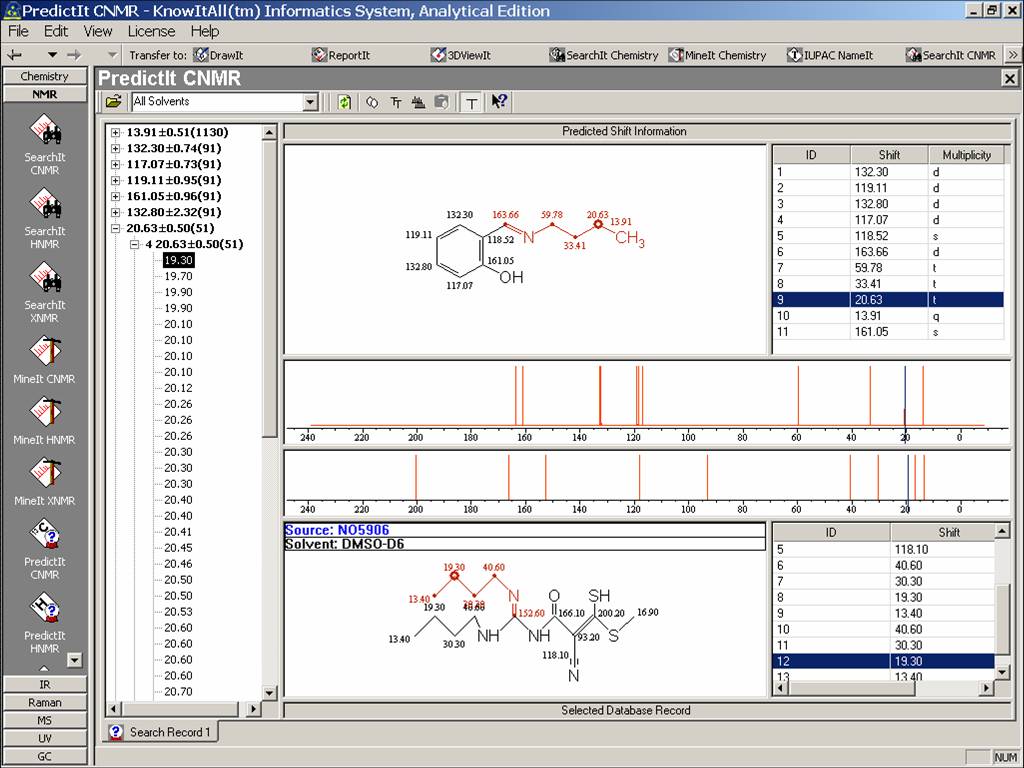This screenshot has width=1024, height=768.
Task: Transfer to SearchIt Chemistry
Action: [x=604, y=56]
